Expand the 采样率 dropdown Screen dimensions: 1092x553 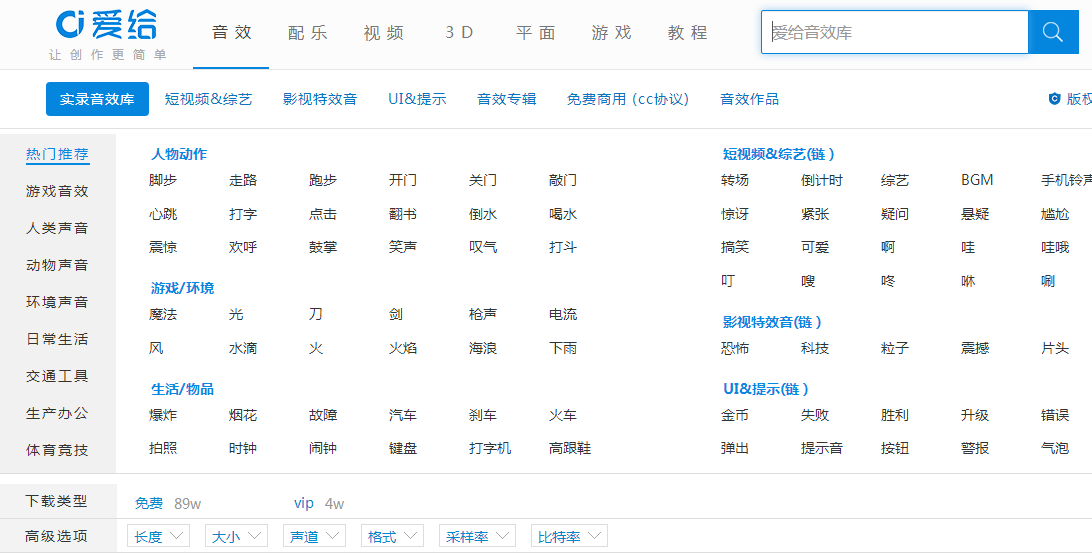tap(477, 537)
